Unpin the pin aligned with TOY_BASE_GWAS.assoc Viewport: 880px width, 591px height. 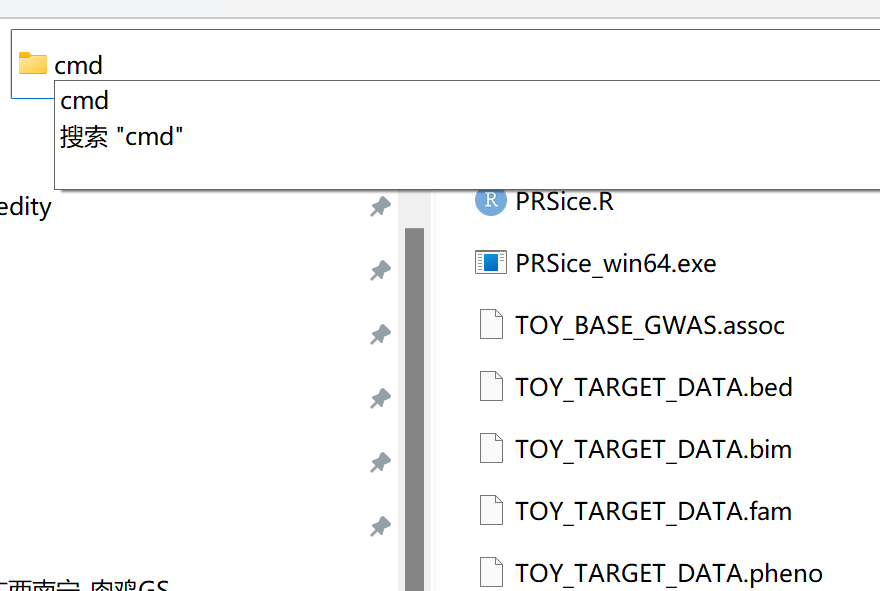tap(380, 334)
